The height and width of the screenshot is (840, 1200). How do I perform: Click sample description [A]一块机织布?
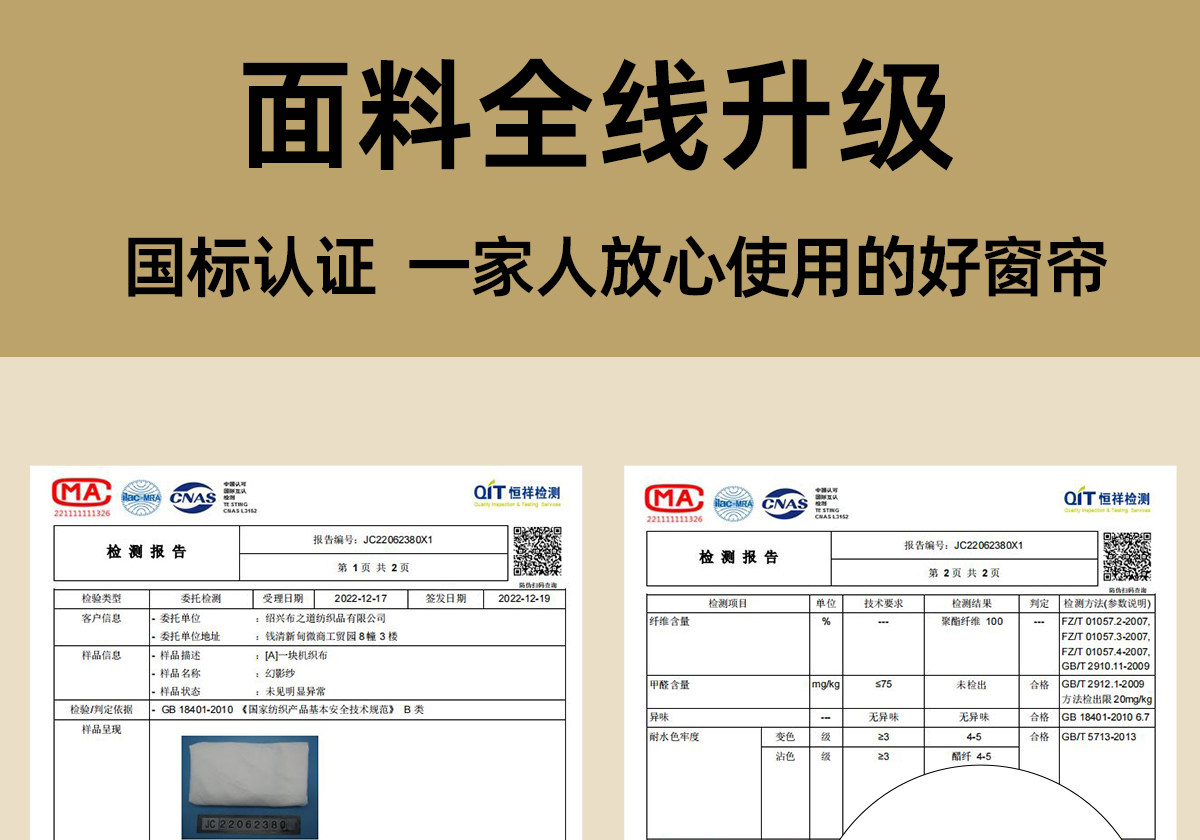tap(296, 655)
